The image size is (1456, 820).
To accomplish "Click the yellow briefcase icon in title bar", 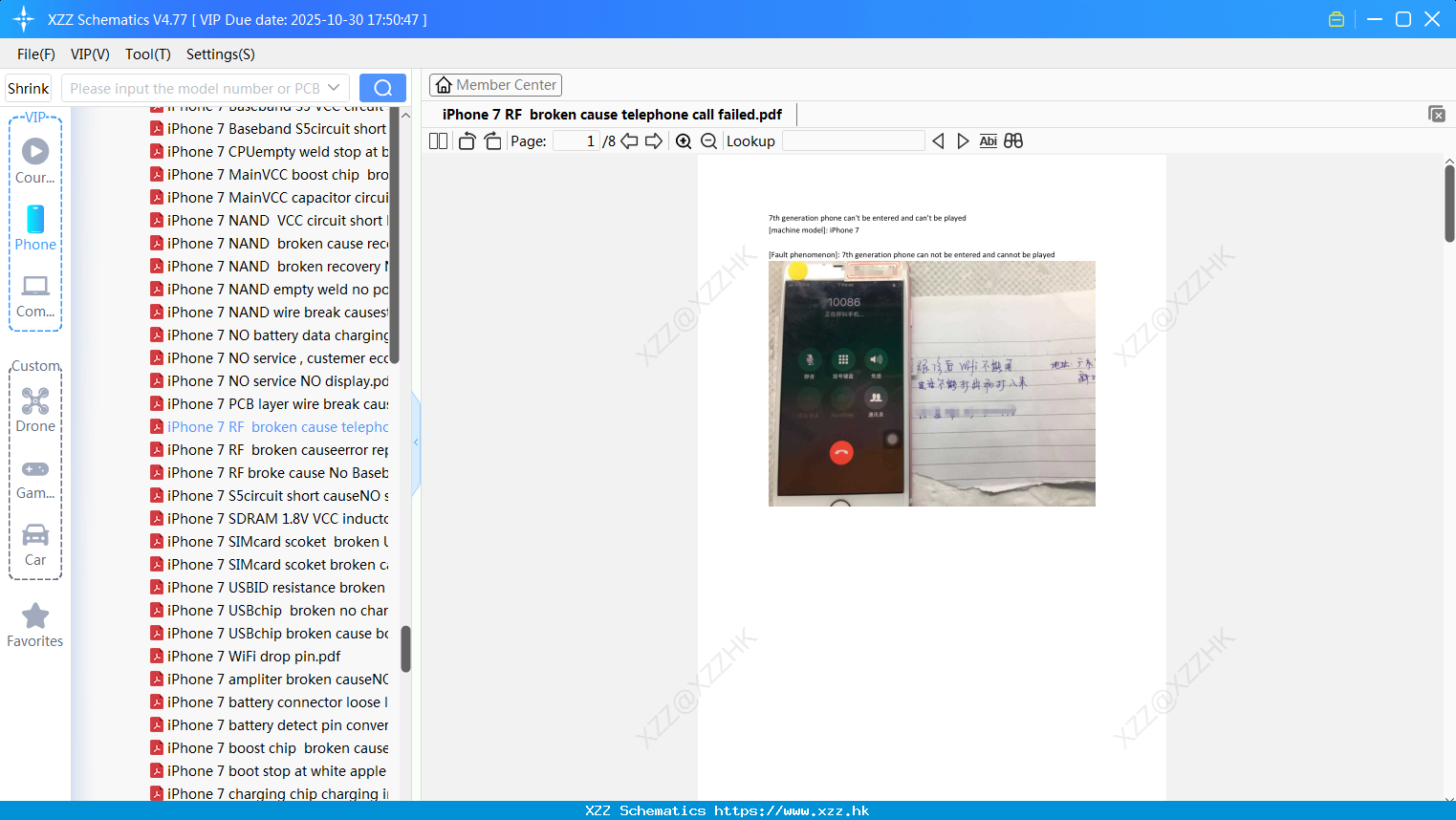I will click(1336, 19).
